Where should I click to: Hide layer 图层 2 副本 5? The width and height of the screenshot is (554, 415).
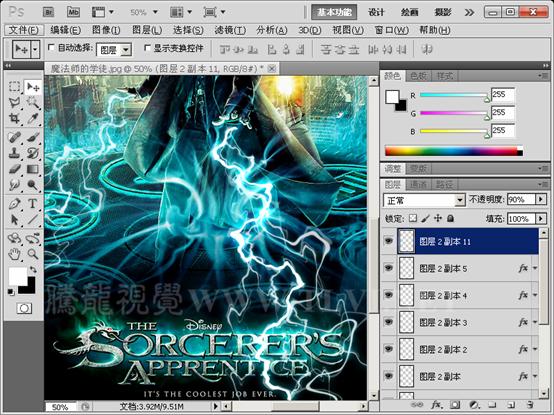389,268
